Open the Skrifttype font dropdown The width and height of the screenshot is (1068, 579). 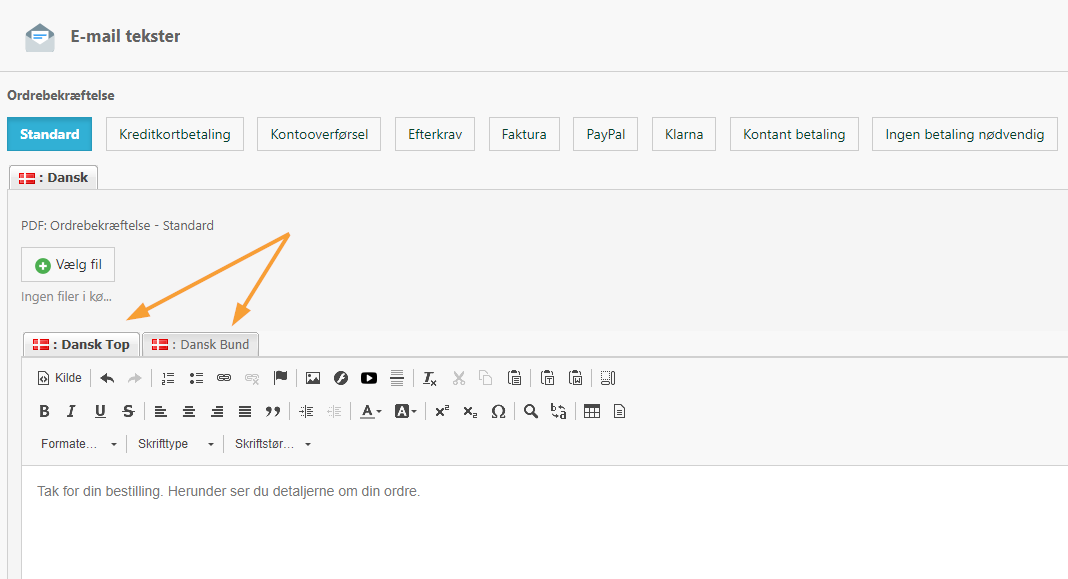coord(176,444)
